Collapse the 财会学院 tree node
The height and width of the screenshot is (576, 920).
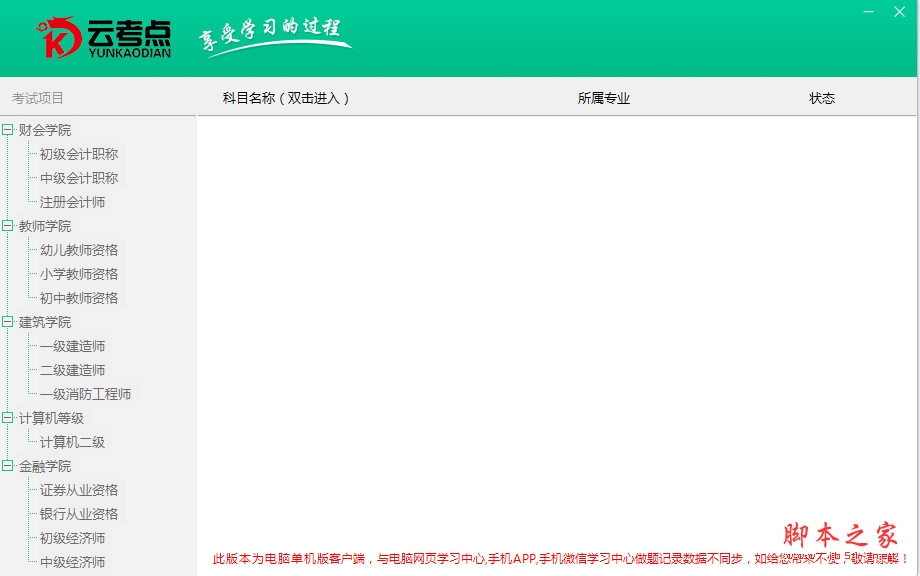(x=8, y=130)
